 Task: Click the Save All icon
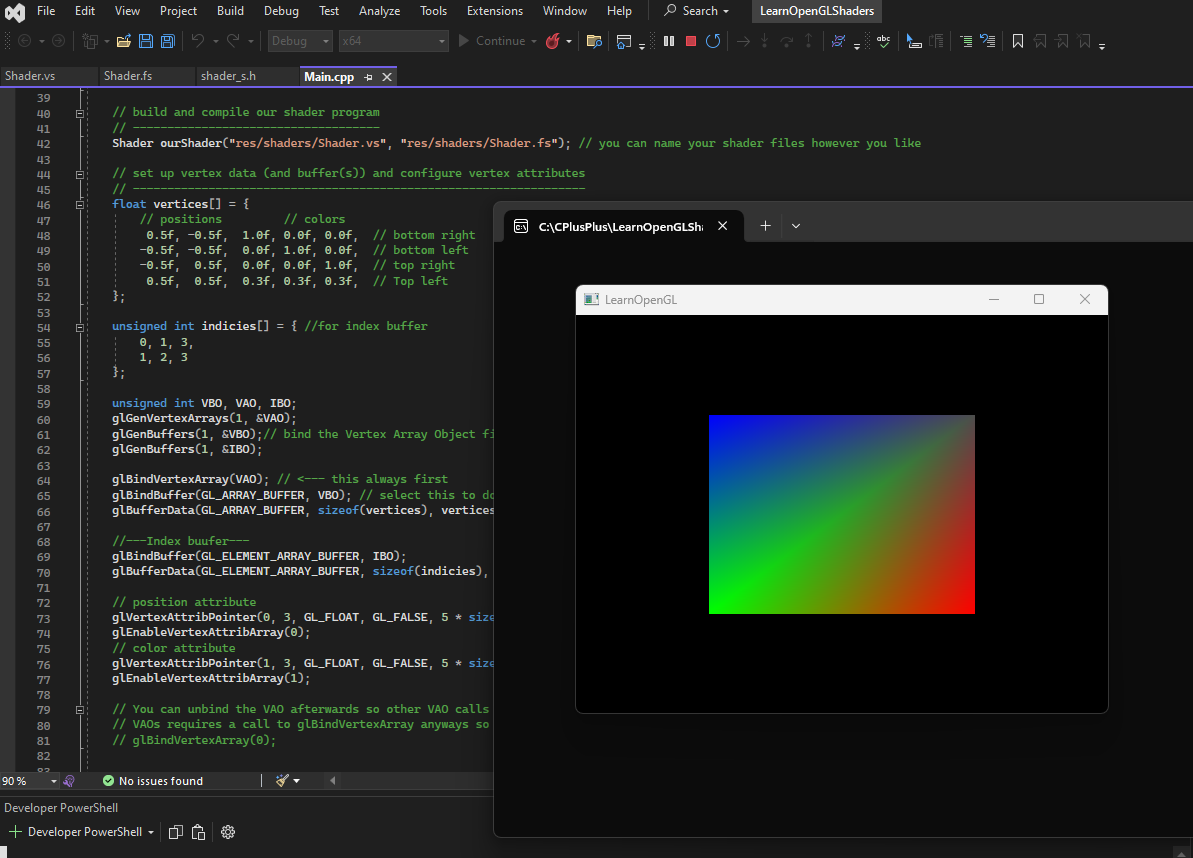pyautogui.click(x=167, y=41)
